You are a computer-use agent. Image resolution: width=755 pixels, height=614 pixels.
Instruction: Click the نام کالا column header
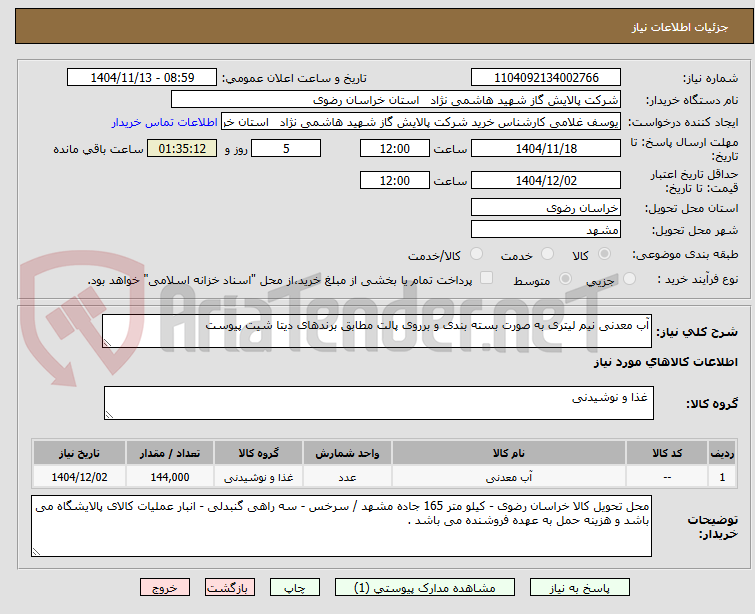point(509,453)
